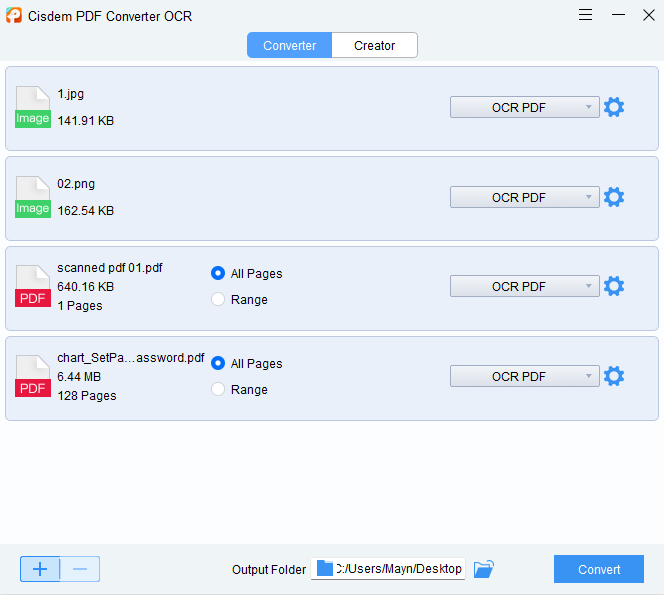Click the Output Folder label
Viewport: 664px width, 595px height.
click(x=269, y=570)
